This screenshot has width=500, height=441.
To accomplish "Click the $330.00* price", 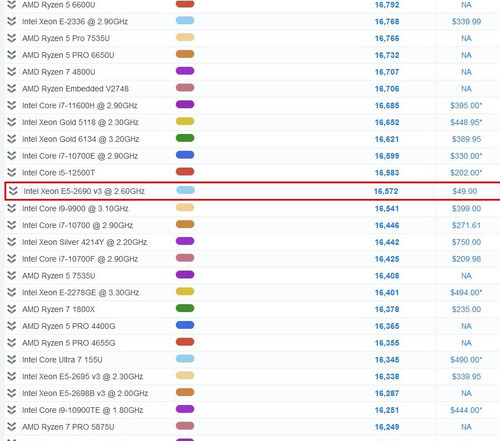I will pyautogui.click(x=466, y=156).
